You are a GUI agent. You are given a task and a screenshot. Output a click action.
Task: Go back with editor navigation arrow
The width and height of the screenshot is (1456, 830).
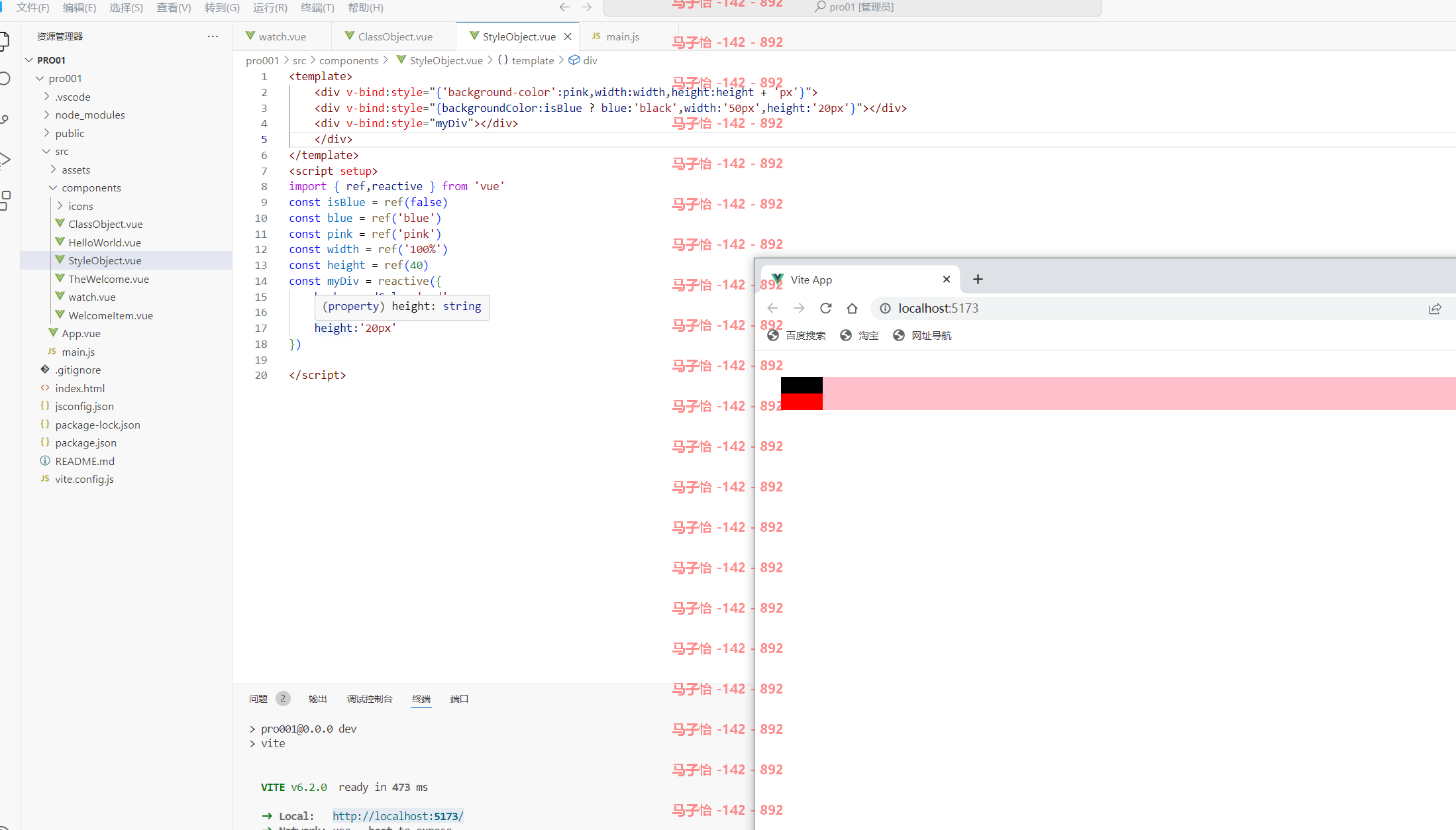[564, 7]
